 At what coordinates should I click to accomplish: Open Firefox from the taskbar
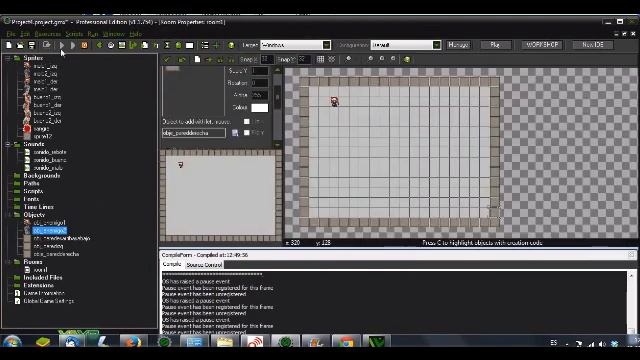coord(133,342)
